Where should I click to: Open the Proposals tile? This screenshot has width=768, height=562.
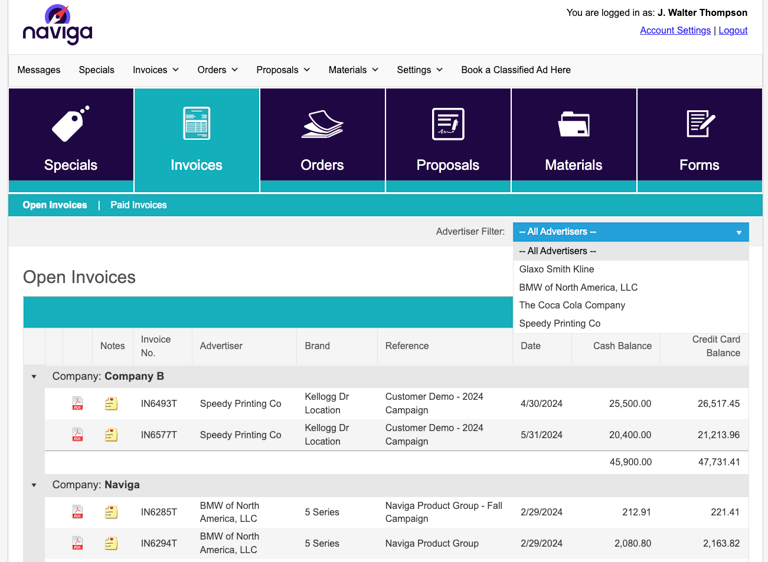coord(448,140)
